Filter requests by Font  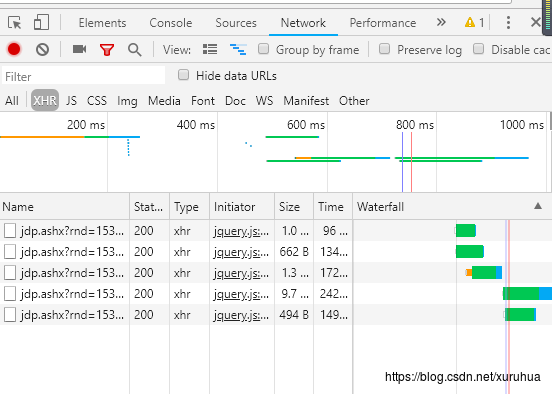203,101
